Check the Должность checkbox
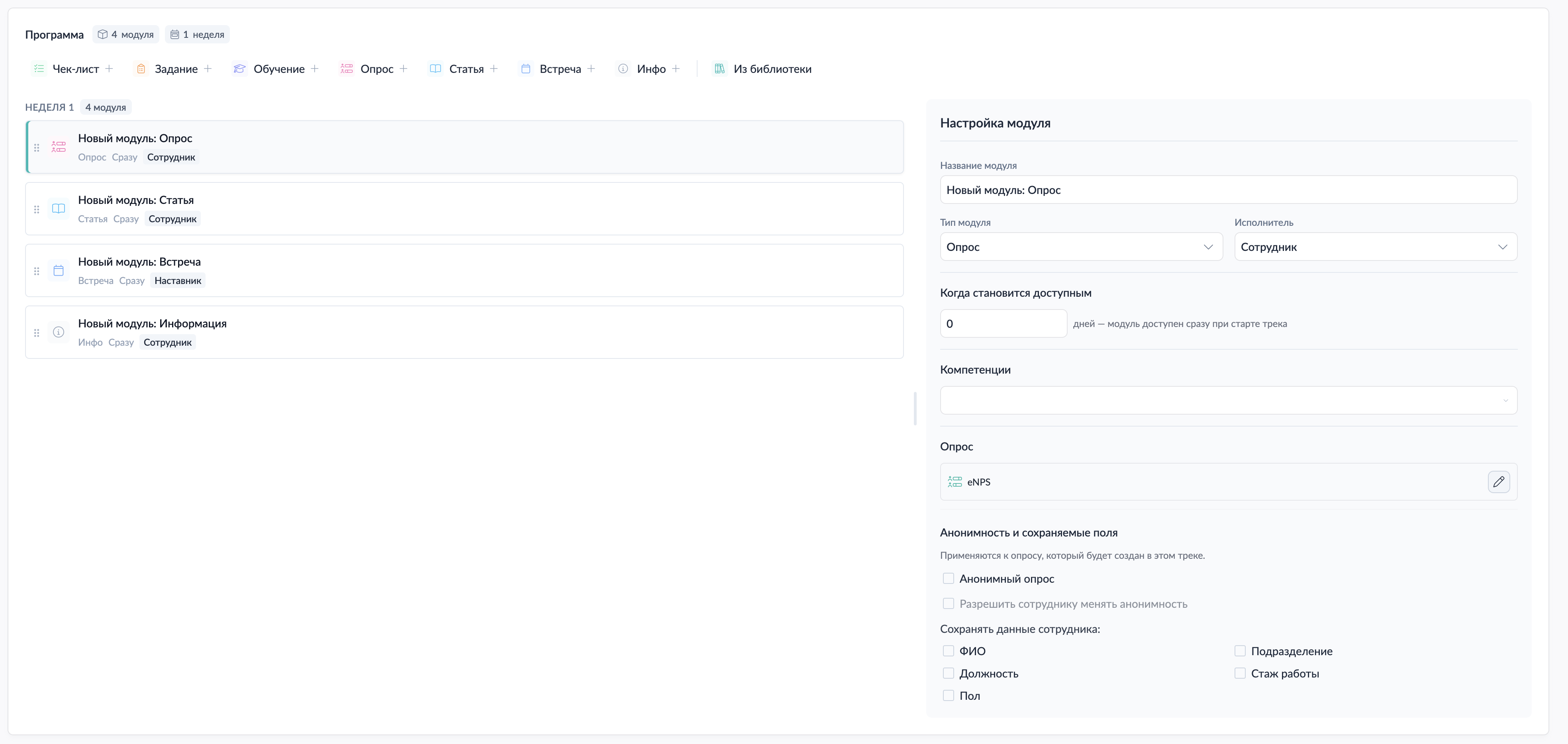This screenshot has width=1568, height=744. pos(949,673)
